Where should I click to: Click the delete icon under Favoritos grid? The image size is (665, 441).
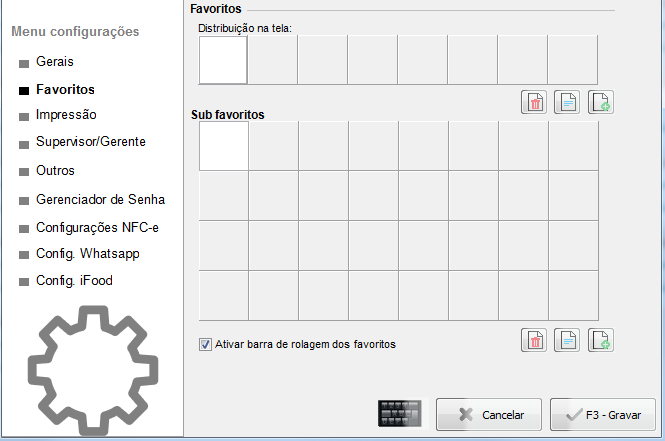pyautogui.click(x=534, y=102)
